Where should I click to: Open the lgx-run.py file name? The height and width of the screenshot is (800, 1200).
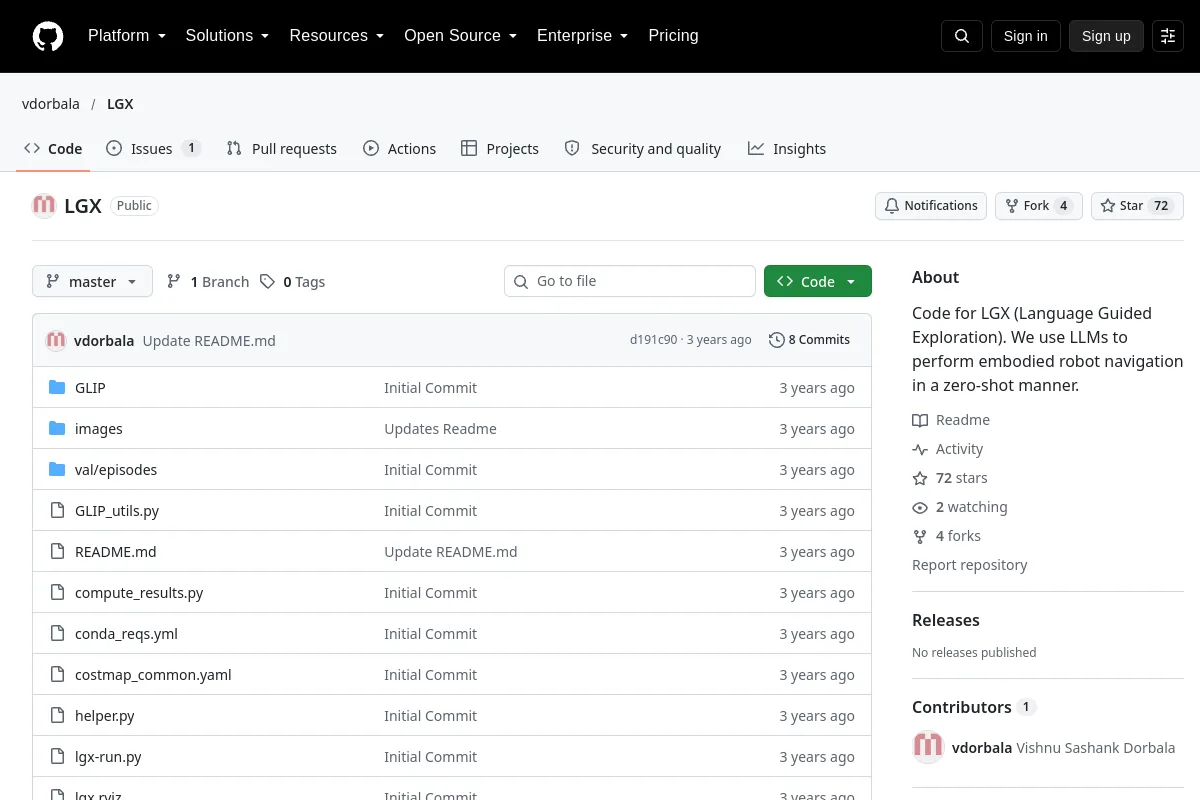pos(108,757)
